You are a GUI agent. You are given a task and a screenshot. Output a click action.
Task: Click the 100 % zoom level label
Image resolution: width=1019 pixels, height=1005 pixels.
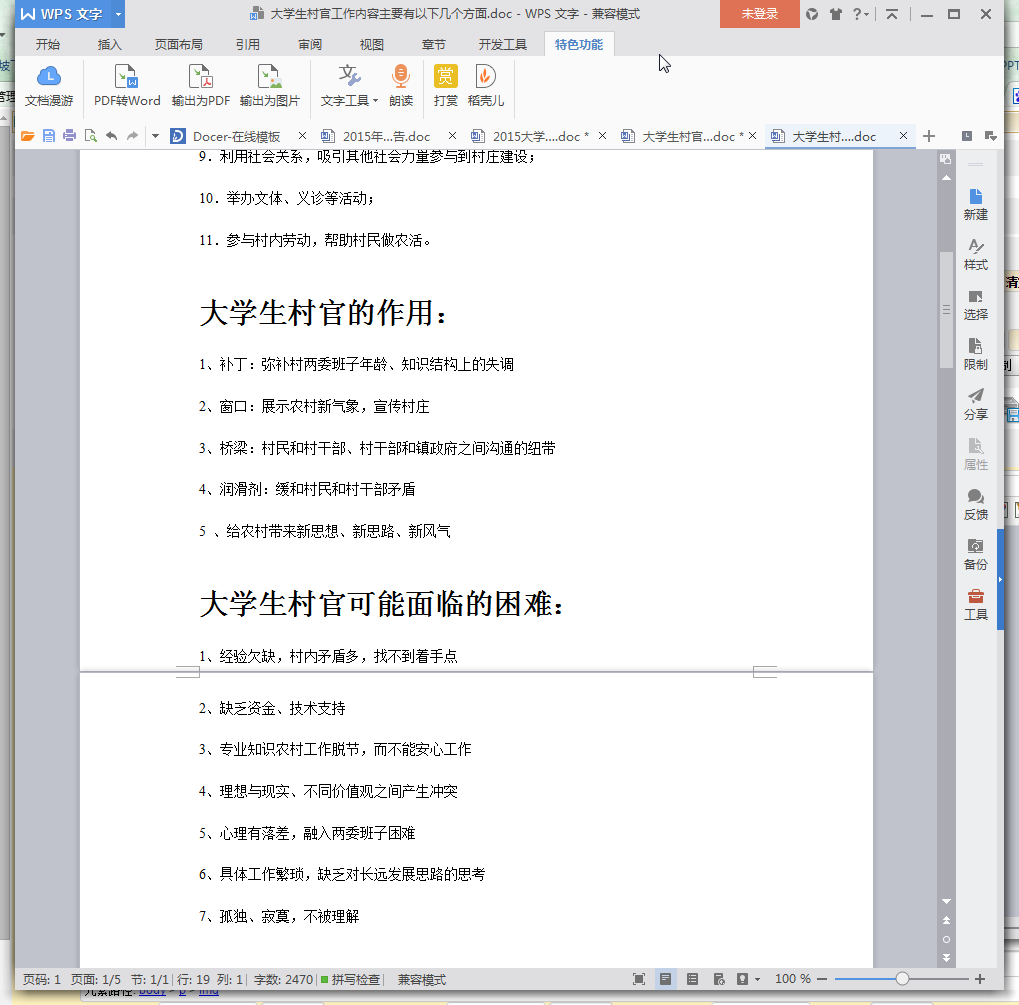(792, 979)
